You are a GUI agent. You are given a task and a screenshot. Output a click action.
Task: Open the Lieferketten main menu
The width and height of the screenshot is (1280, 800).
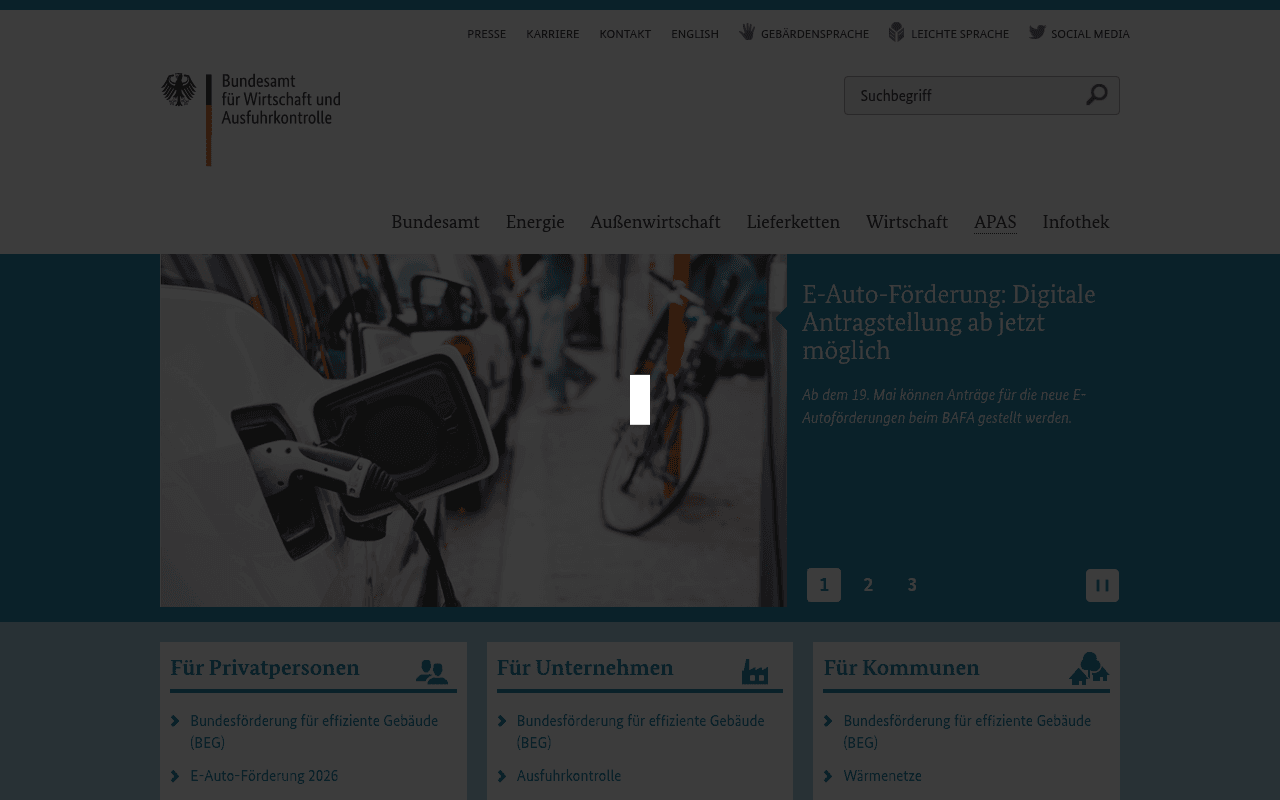[793, 222]
